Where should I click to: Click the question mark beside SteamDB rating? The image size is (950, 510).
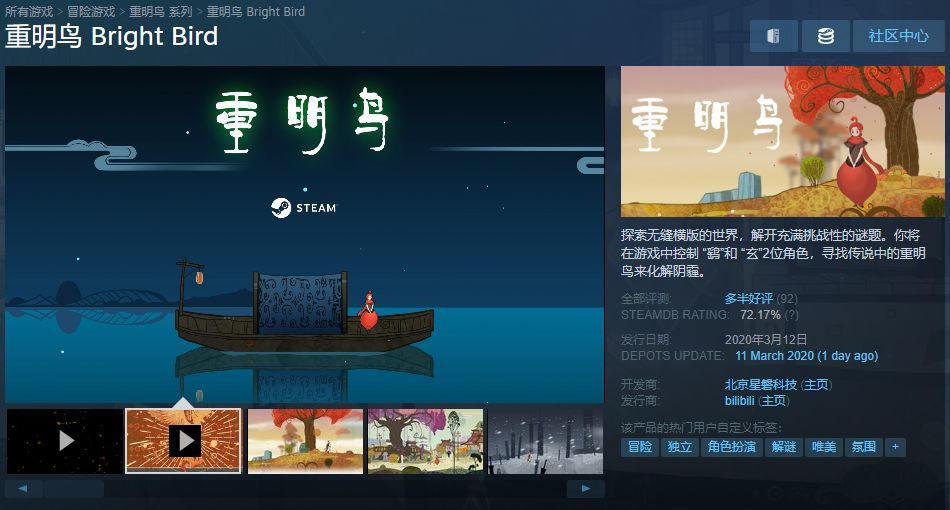coord(791,315)
